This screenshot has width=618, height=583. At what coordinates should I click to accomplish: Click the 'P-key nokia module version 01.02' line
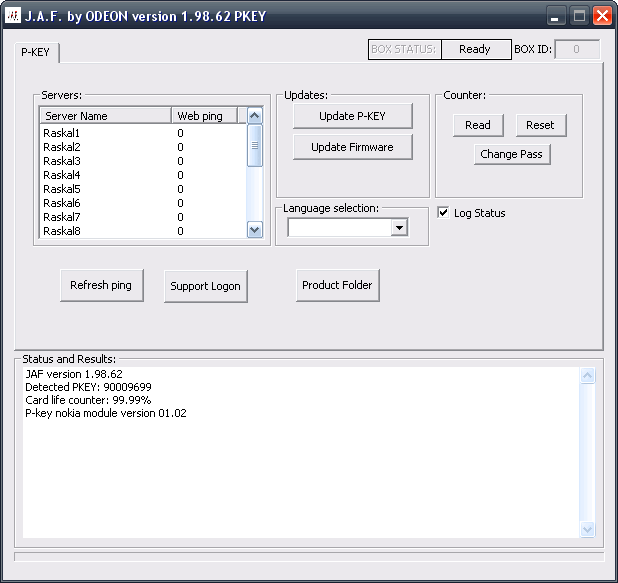(106, 413)
